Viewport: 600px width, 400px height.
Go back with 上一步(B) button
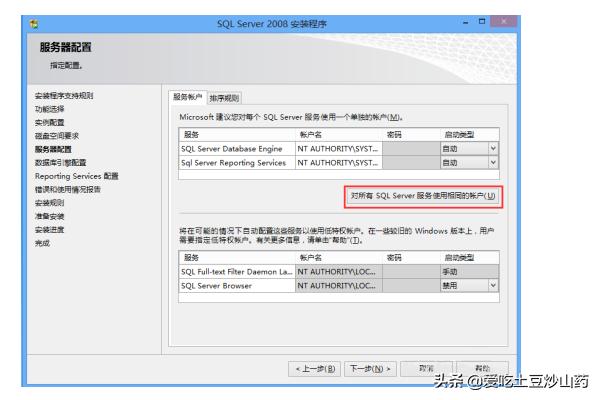coord(315,369)
